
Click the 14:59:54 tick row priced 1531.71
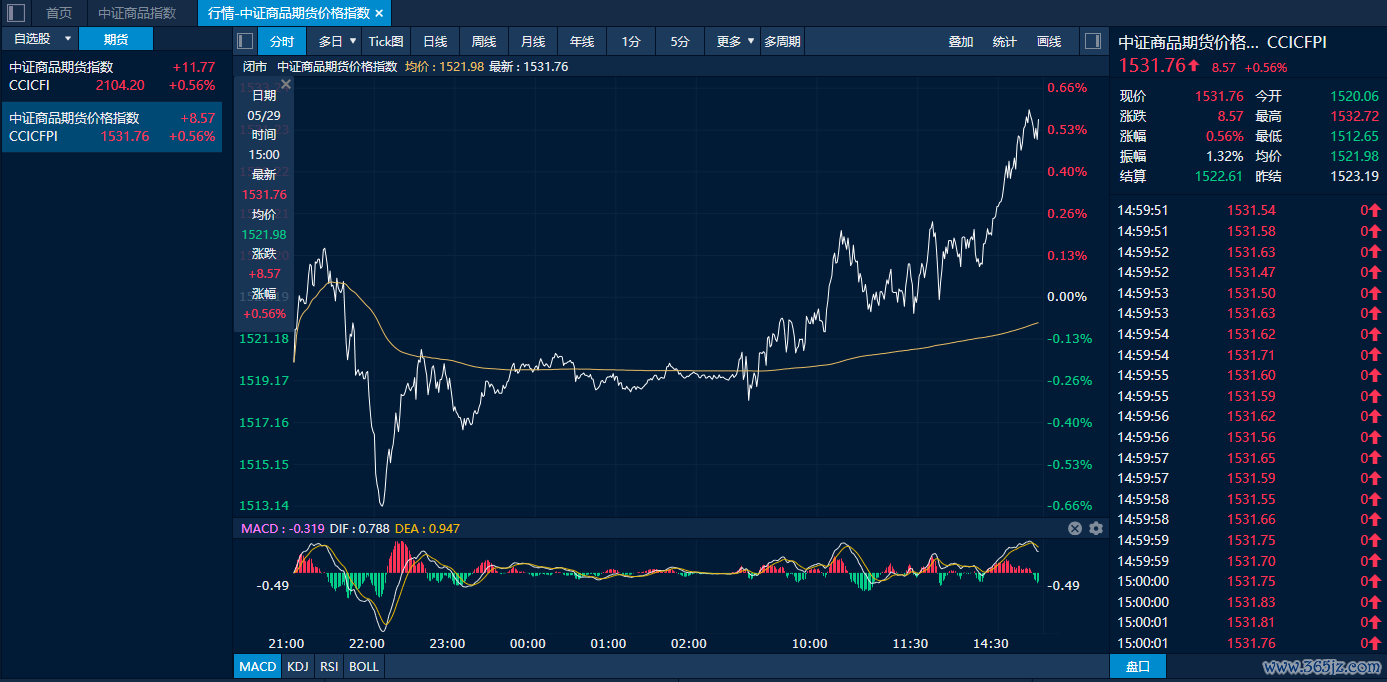click(x=1248, y=354)
